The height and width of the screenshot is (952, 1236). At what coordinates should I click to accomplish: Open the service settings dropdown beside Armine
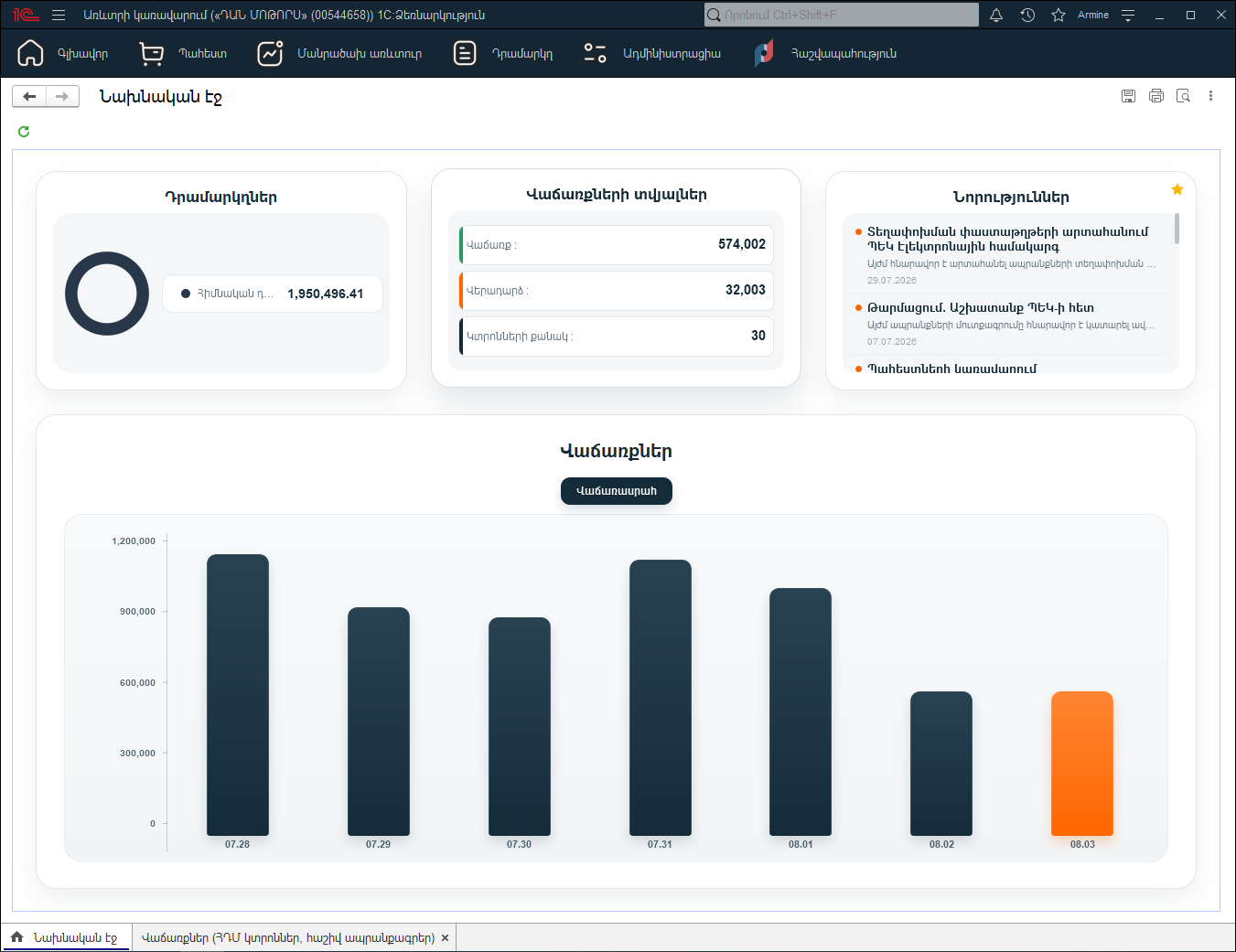coord(1128,15)
